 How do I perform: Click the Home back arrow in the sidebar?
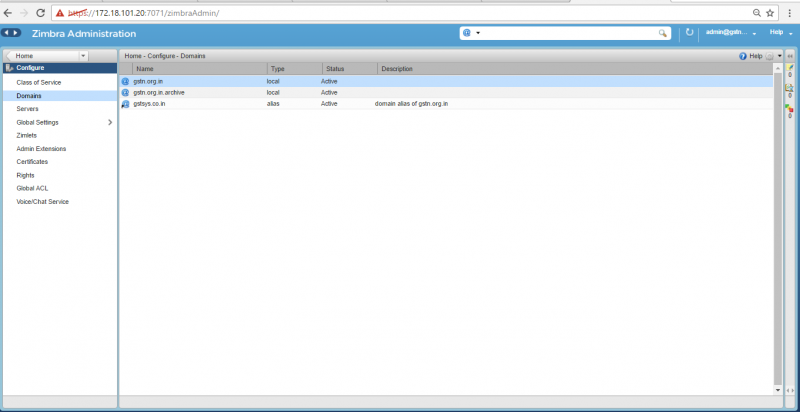point(8,56)
